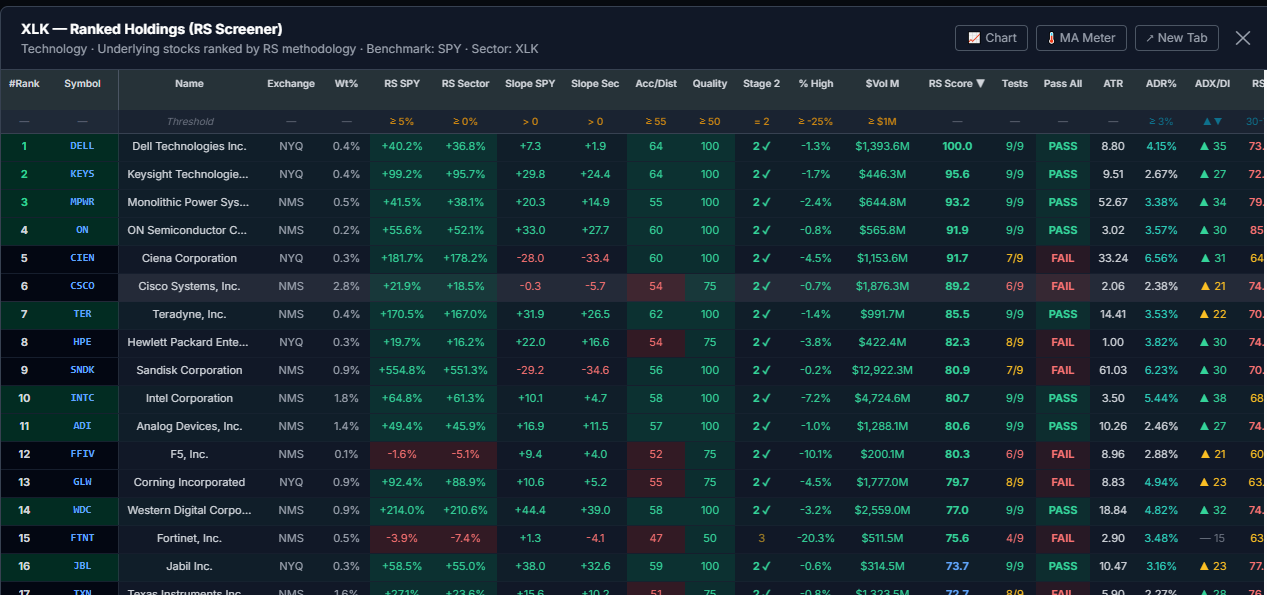
Task: Sort by Stage 2 column header
Action: (x=761, y=84)
